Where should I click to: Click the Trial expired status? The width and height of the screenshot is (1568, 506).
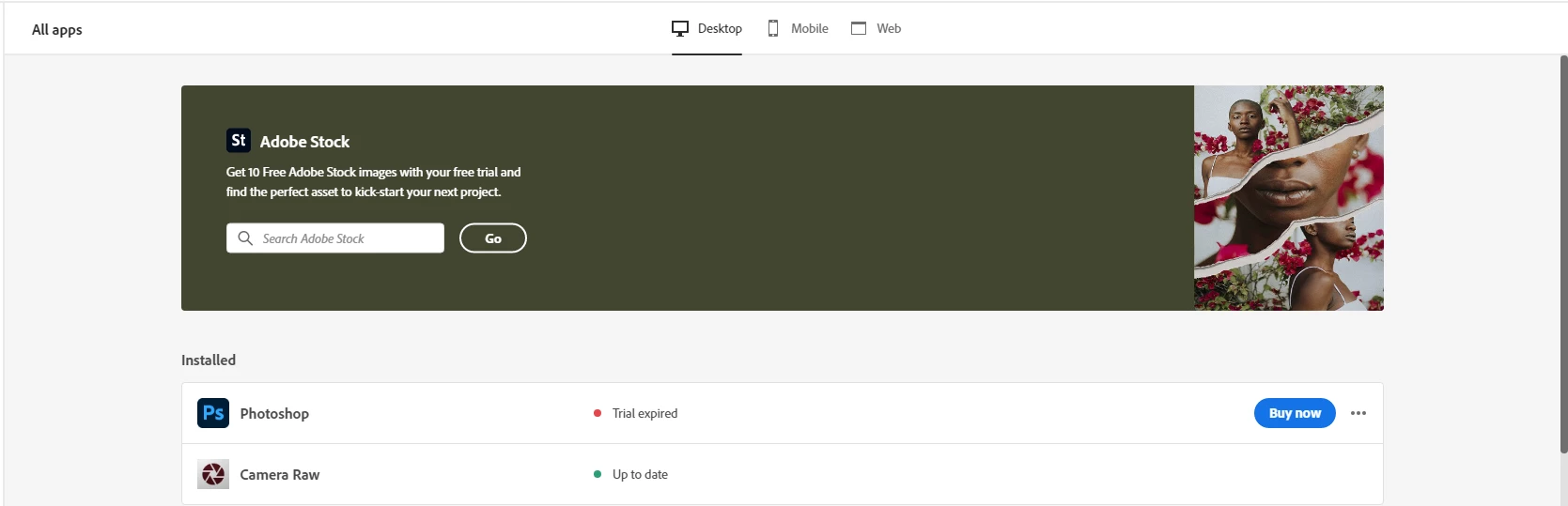[x=644, y=413]
